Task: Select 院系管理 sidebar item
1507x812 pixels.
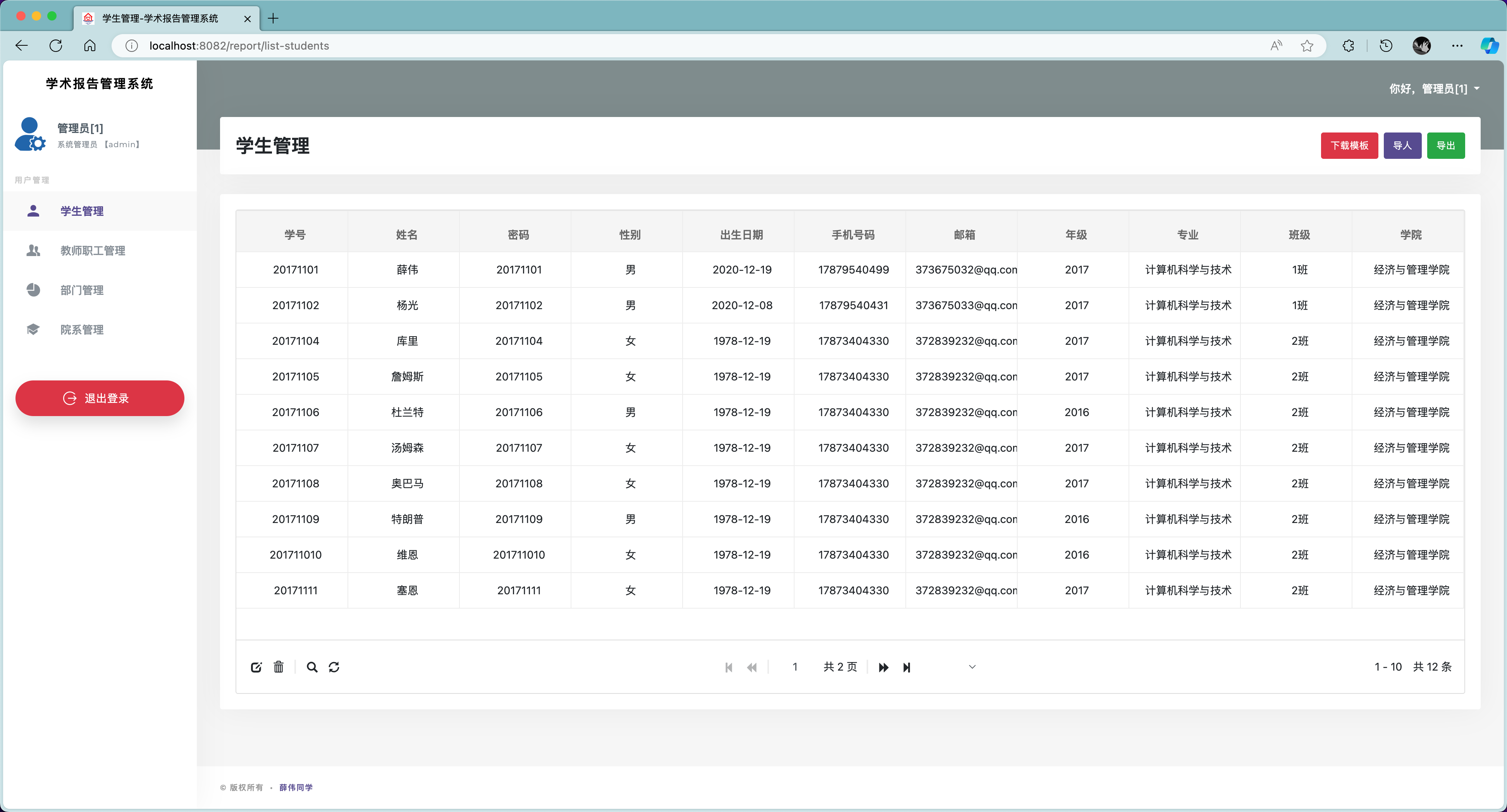Action: pyautogui.click(x=82, y=329)
